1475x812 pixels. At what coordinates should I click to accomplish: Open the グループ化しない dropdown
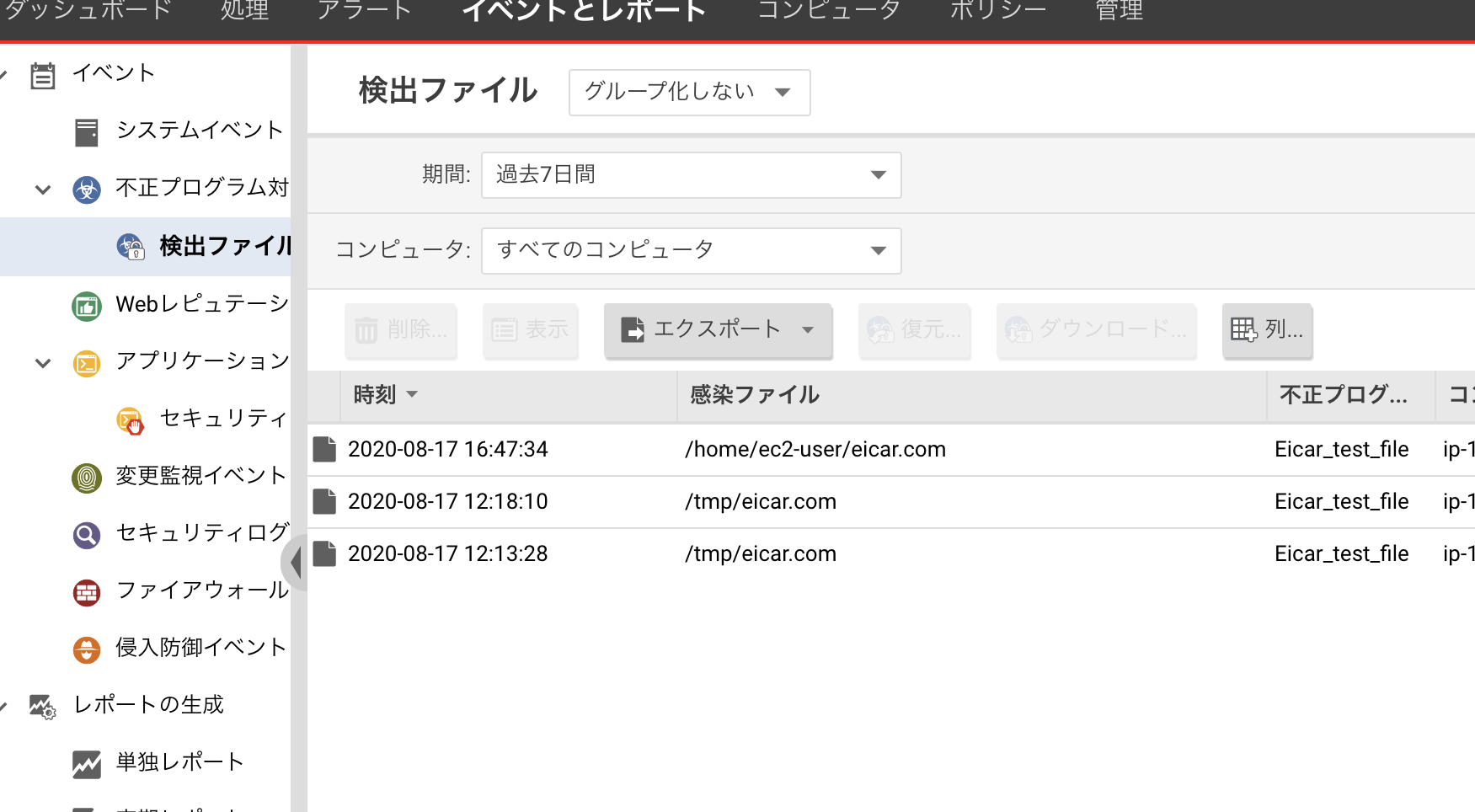pos(688,93)
